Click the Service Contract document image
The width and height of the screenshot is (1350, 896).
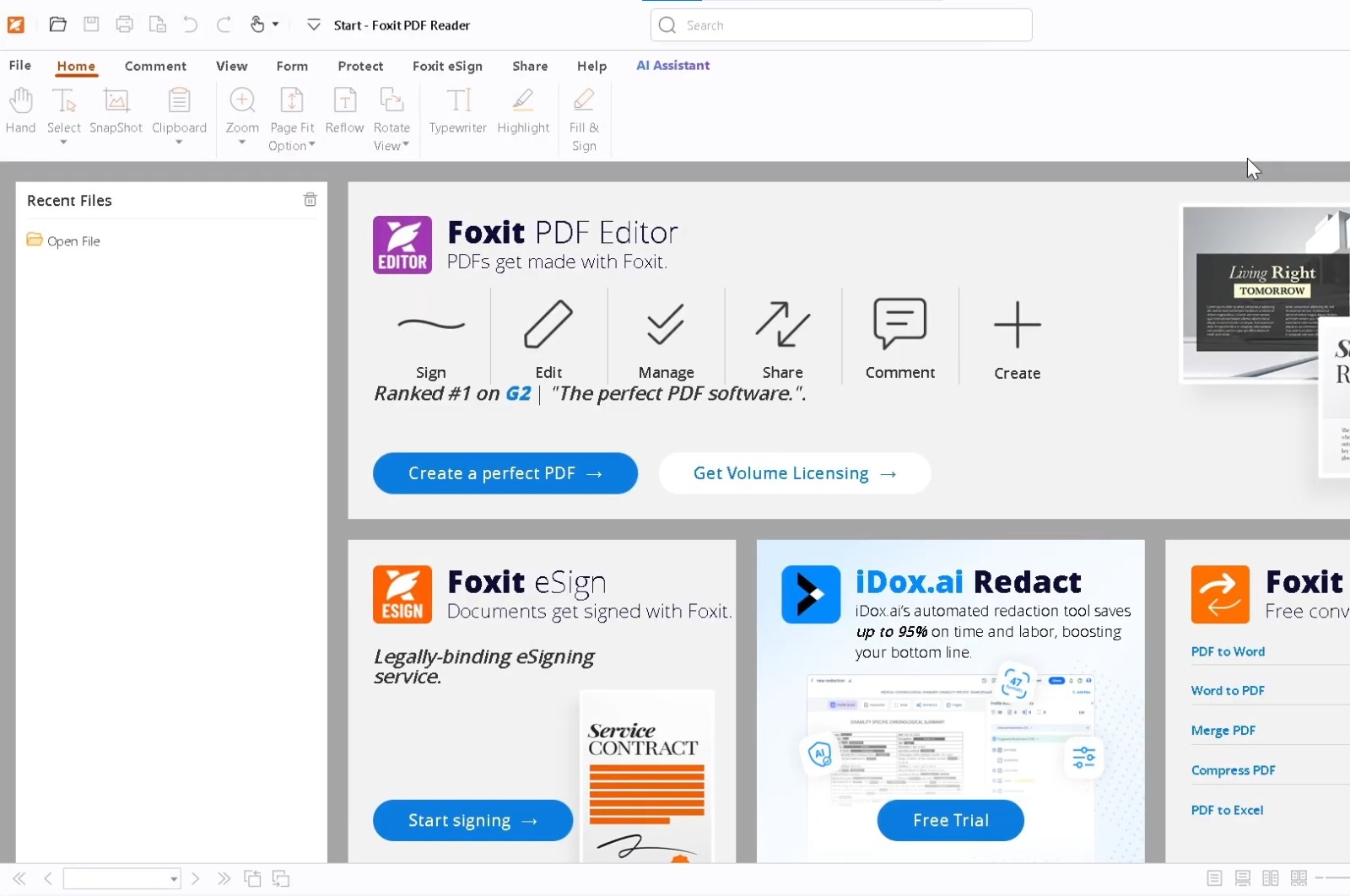point(646,776)
